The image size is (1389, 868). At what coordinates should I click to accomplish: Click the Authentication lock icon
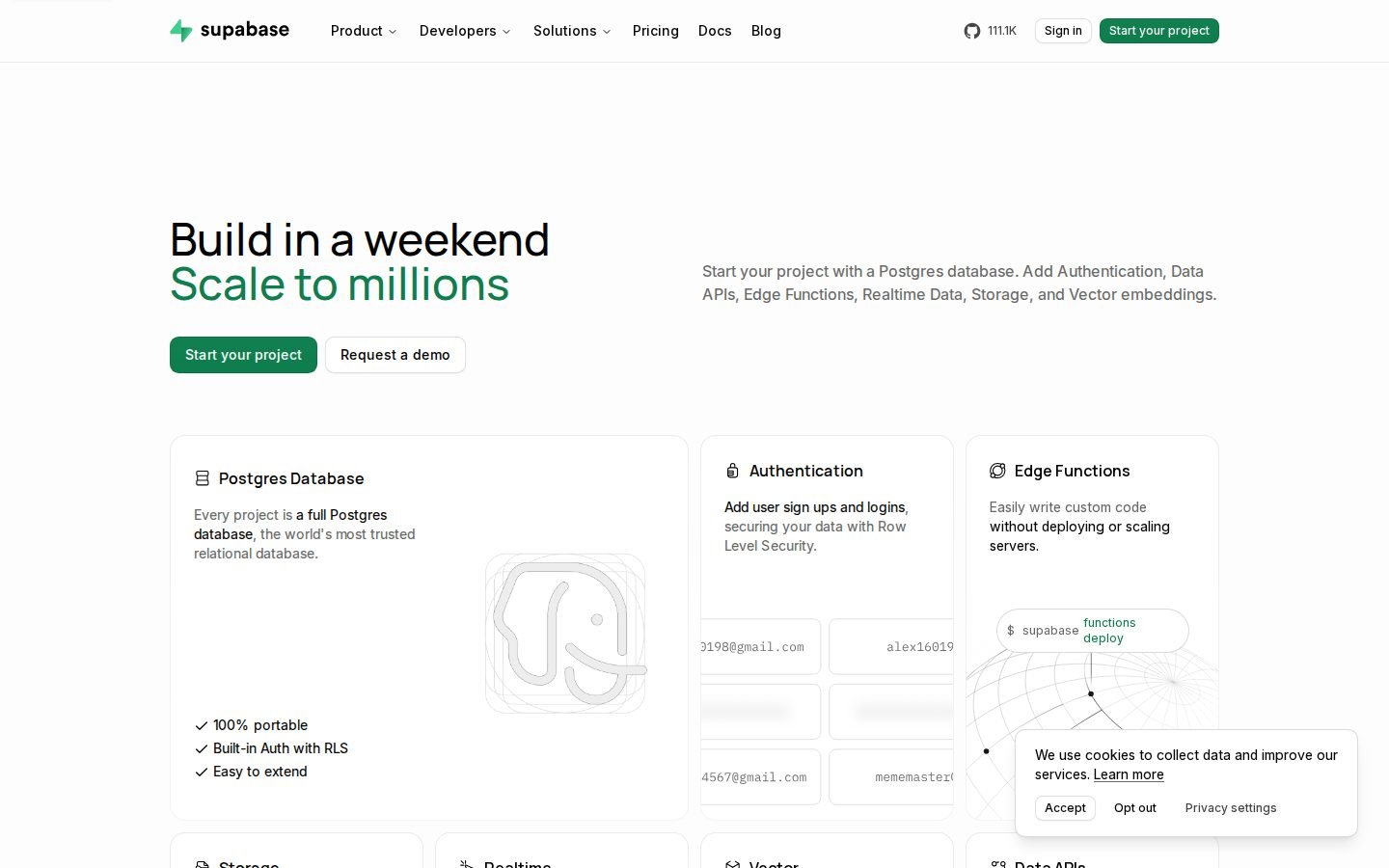(733, 471)
